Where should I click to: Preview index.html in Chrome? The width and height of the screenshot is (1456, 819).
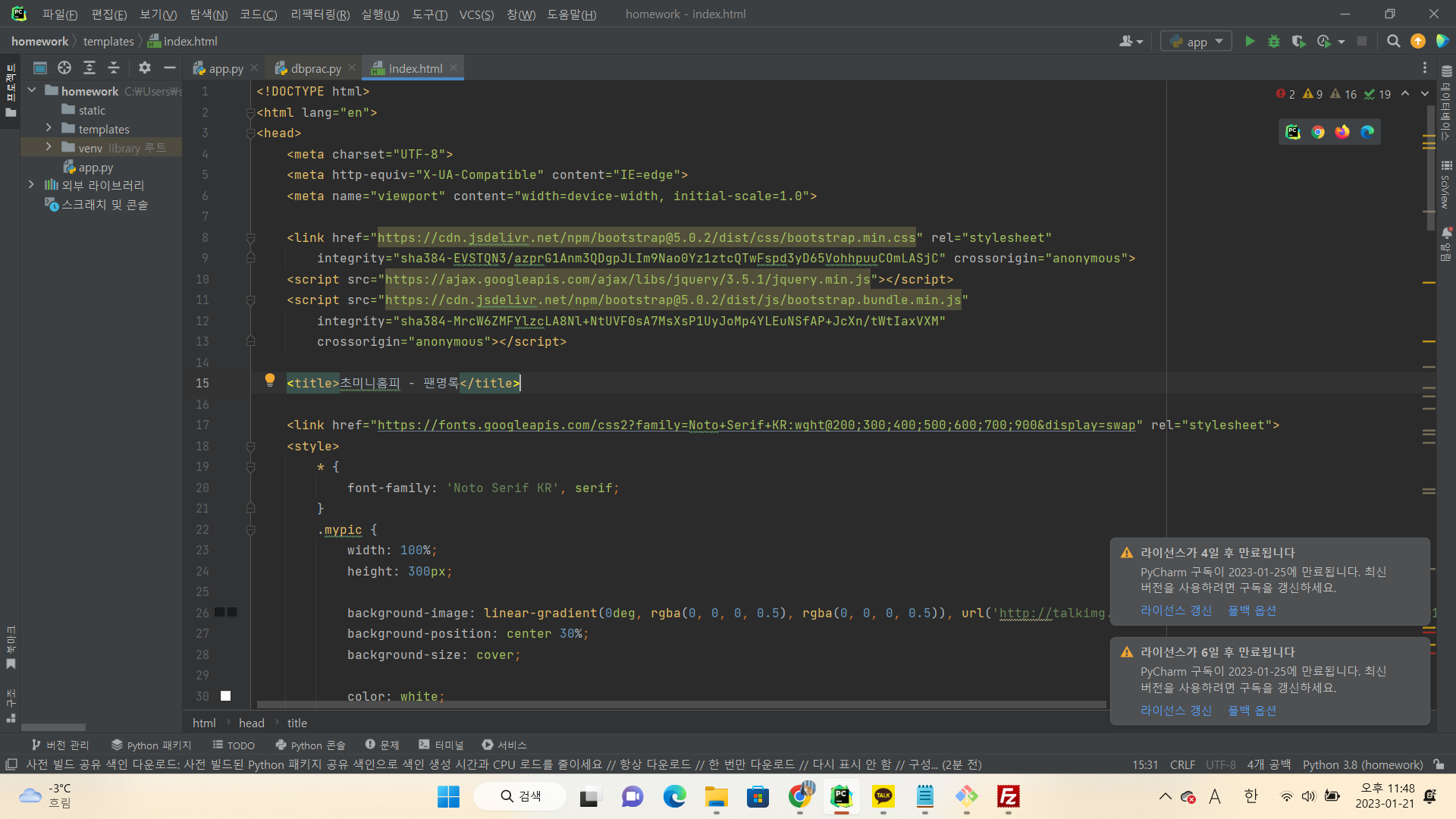click(1318, 132)
